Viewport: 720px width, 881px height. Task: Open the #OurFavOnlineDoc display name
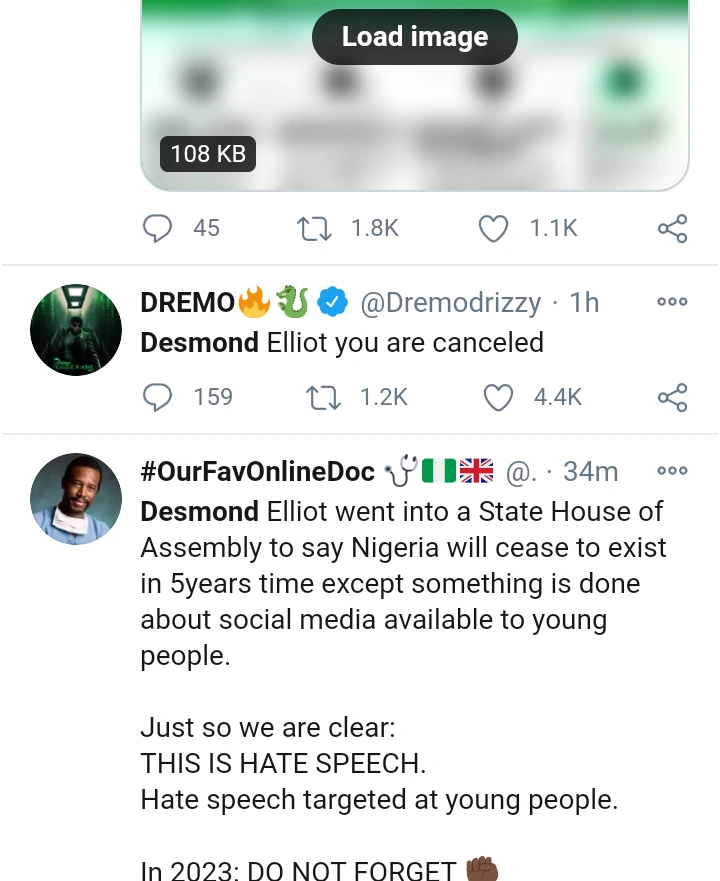coord(257,471)
